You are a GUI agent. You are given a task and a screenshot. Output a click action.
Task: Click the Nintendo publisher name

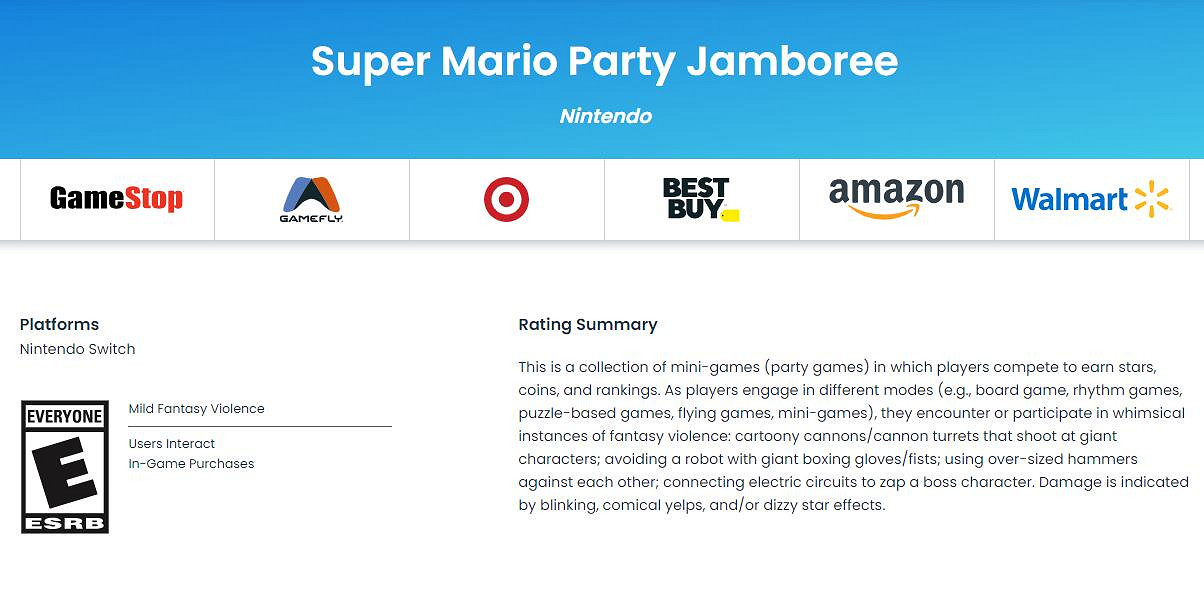[605, 116]
